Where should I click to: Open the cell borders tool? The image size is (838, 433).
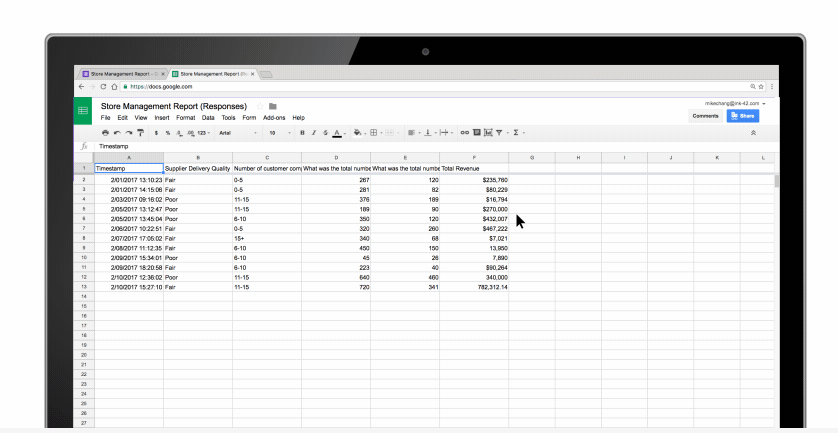tap(374, 133)
